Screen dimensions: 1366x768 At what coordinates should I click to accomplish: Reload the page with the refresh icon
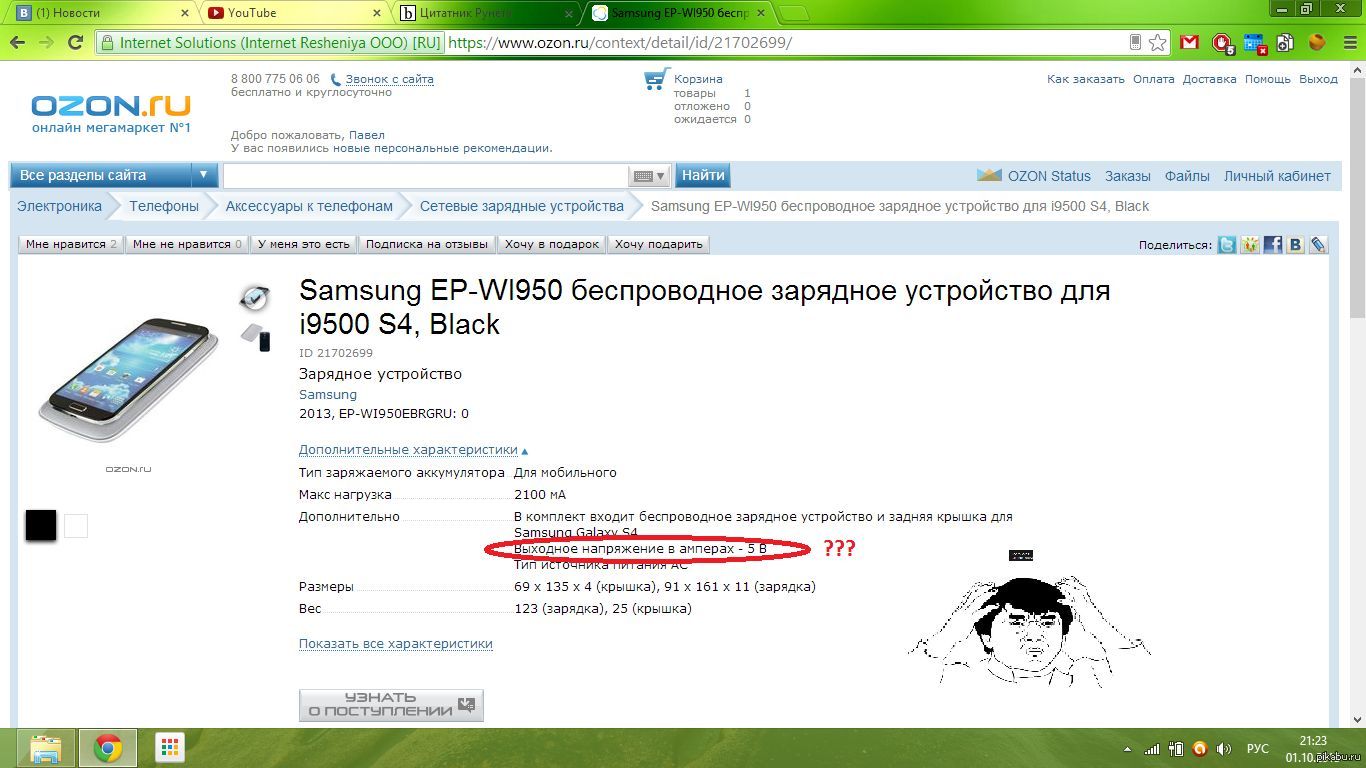(75, 43)
